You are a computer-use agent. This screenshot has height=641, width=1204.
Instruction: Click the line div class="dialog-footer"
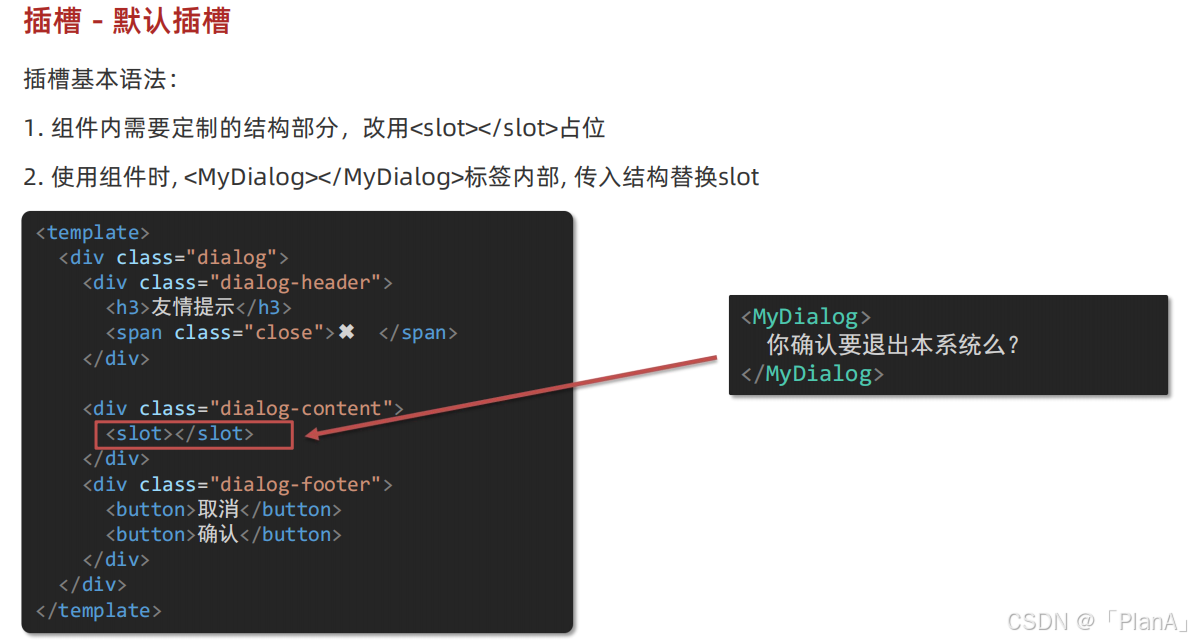237,484
